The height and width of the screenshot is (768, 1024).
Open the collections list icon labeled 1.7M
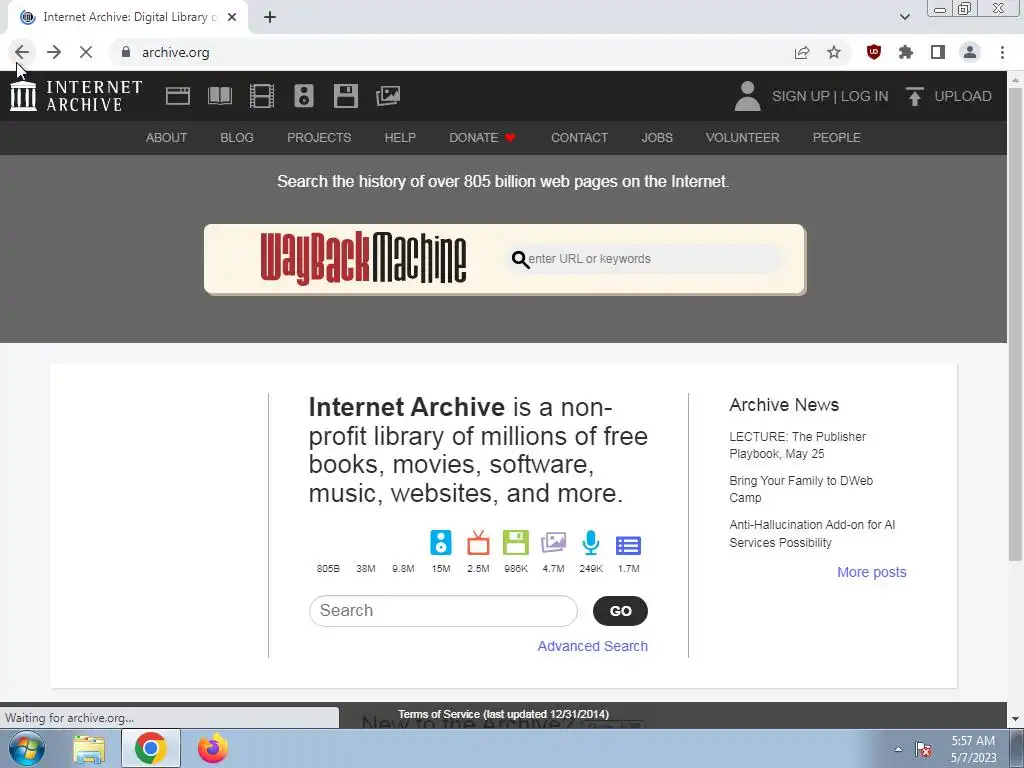coord(628,545)
